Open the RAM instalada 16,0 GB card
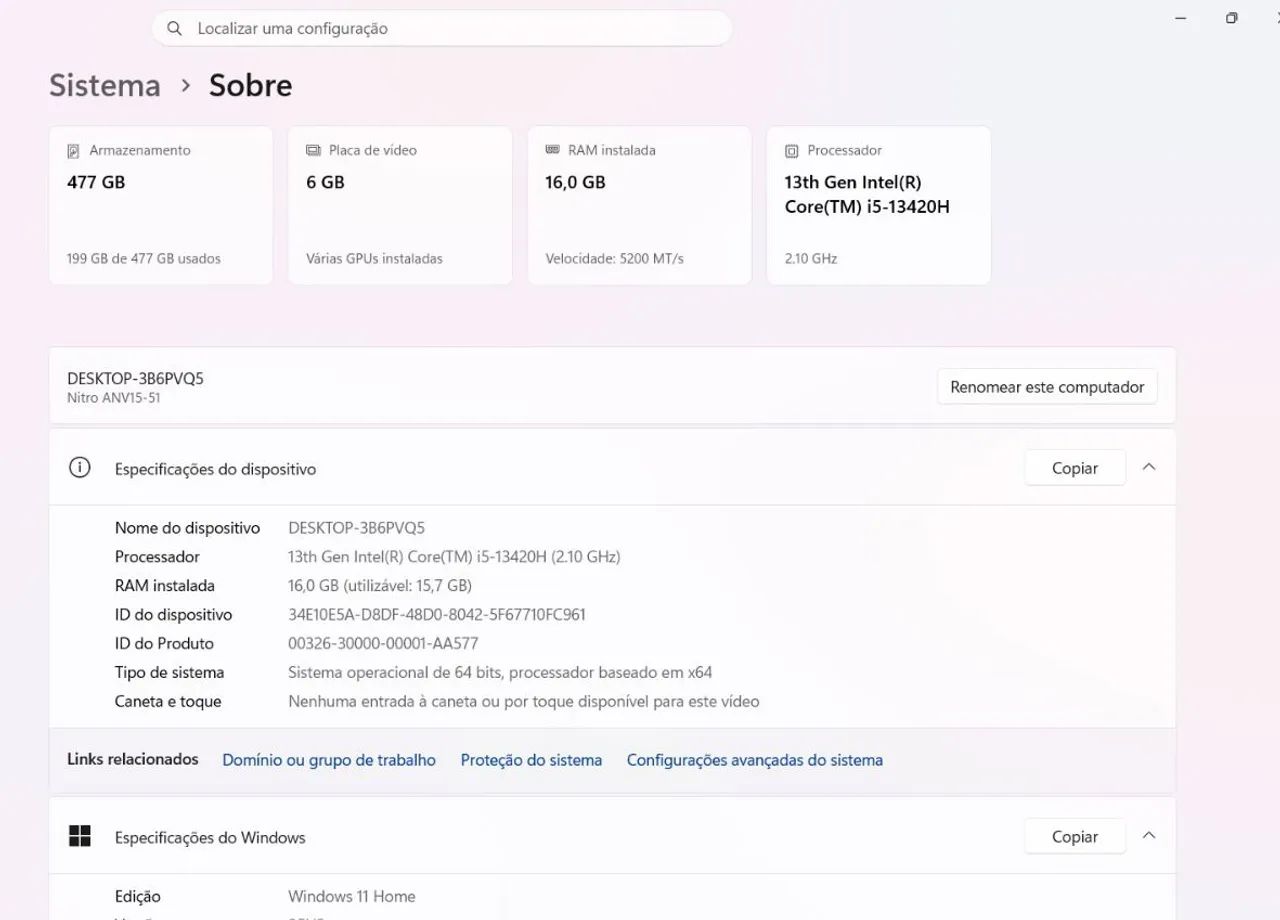1280x920 pixels. click(639, 205)
